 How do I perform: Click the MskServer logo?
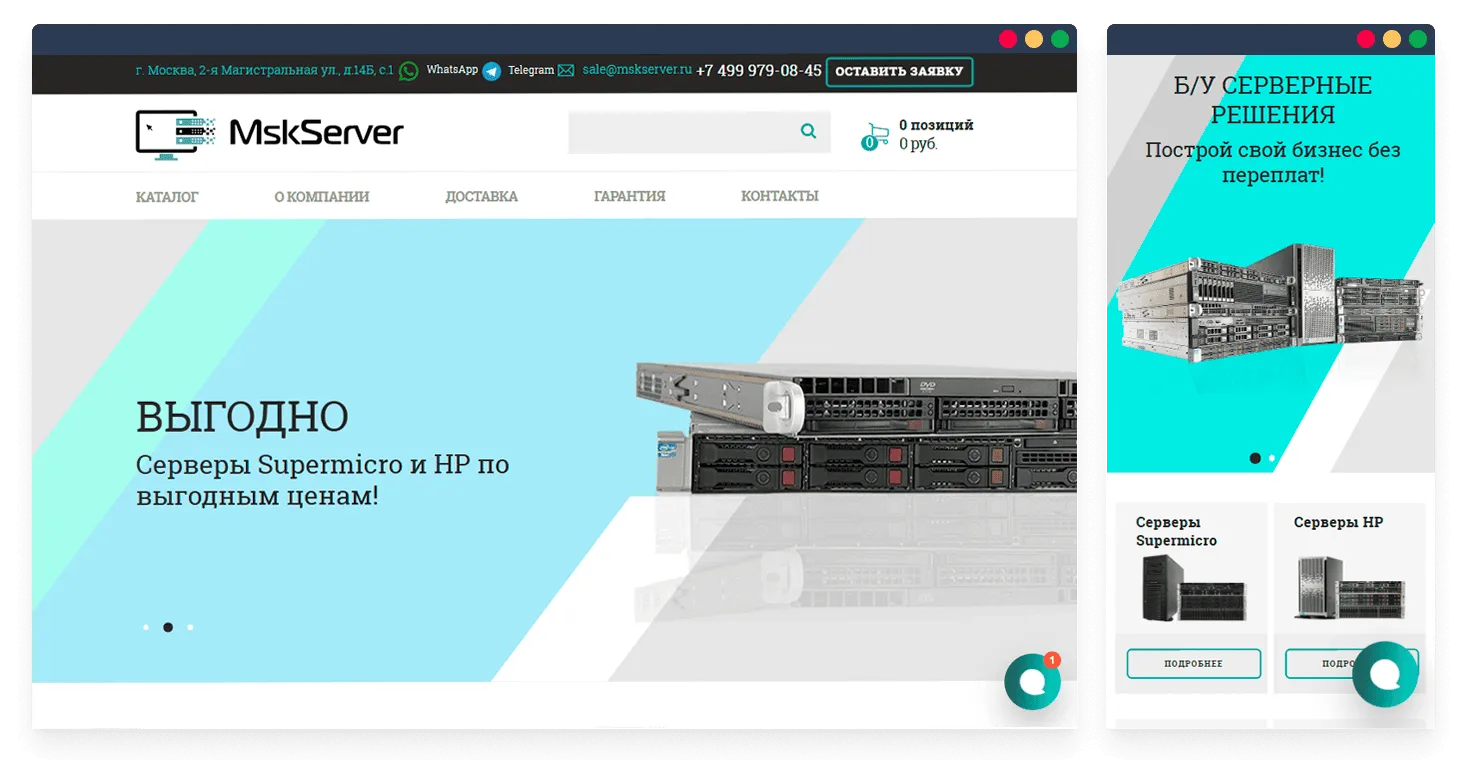pyautogui.click(x=269, y=133)
